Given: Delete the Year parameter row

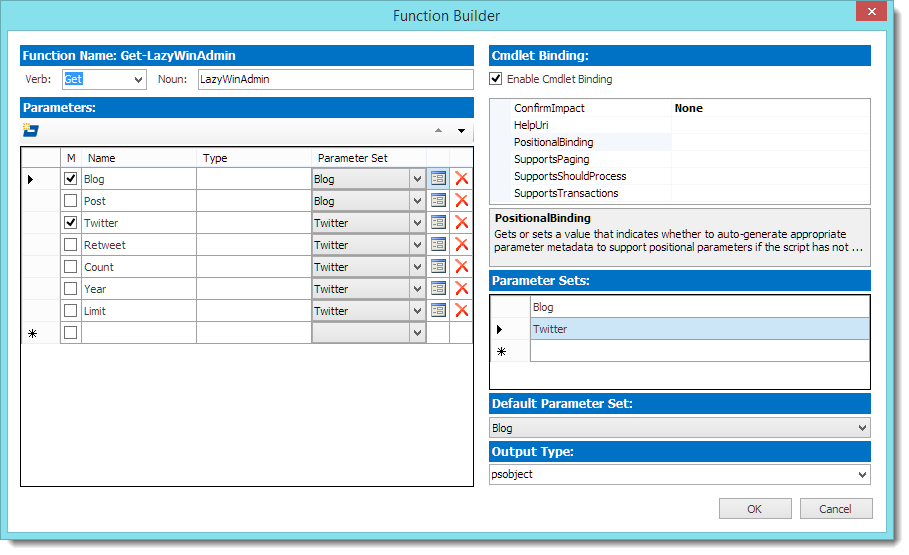Looking at the screenshot, I should (x=461, y=289).
